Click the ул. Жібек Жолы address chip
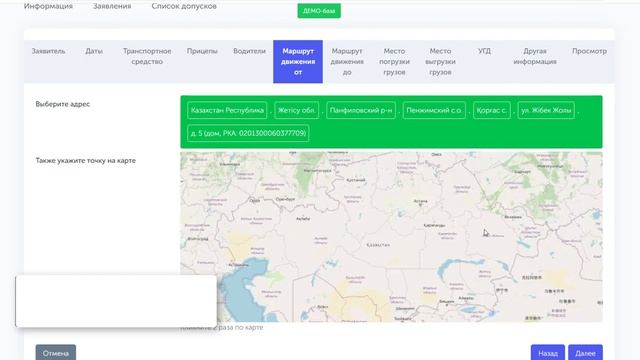 (x=546, y=110)
